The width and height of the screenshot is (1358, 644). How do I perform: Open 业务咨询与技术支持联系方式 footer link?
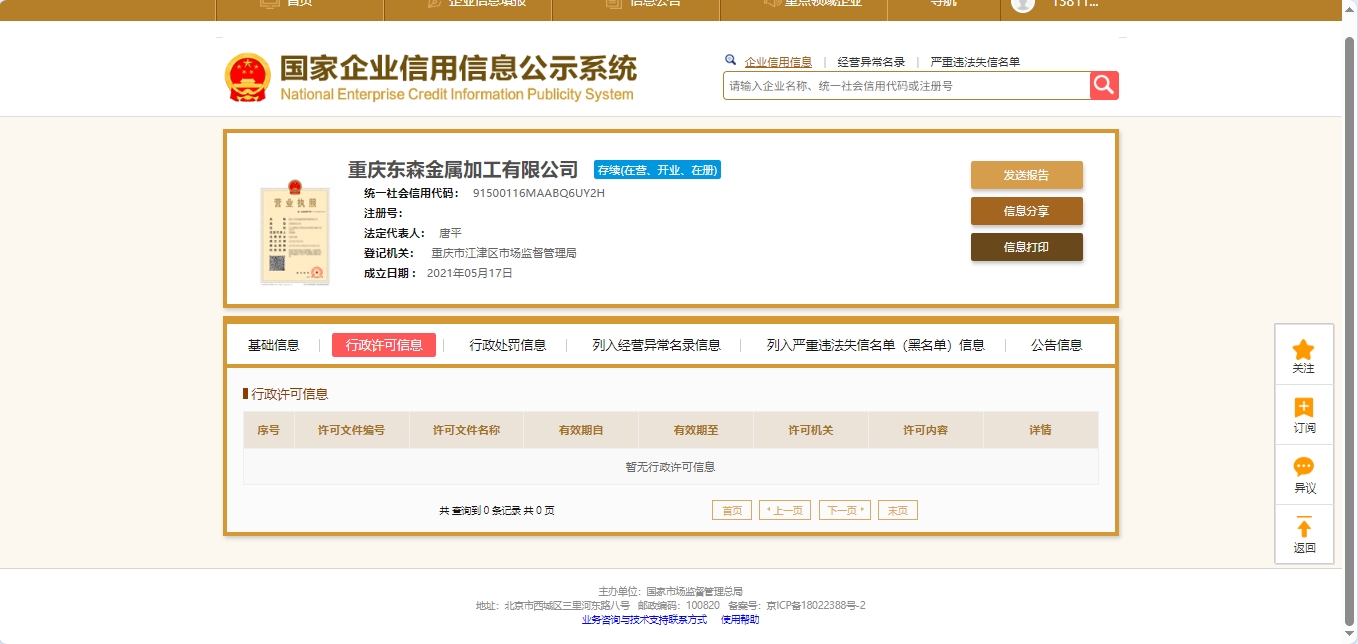pyautogui.click(x=644, y=620)
